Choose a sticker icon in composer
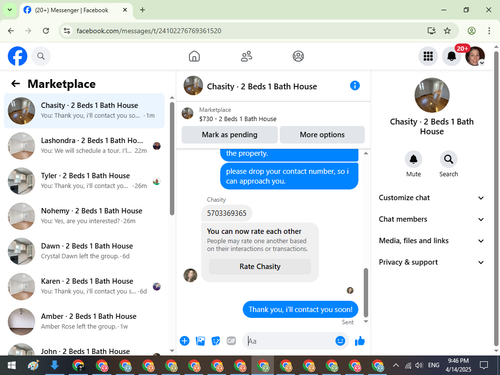Screen dimensions: 500x375 pos(216,341)
